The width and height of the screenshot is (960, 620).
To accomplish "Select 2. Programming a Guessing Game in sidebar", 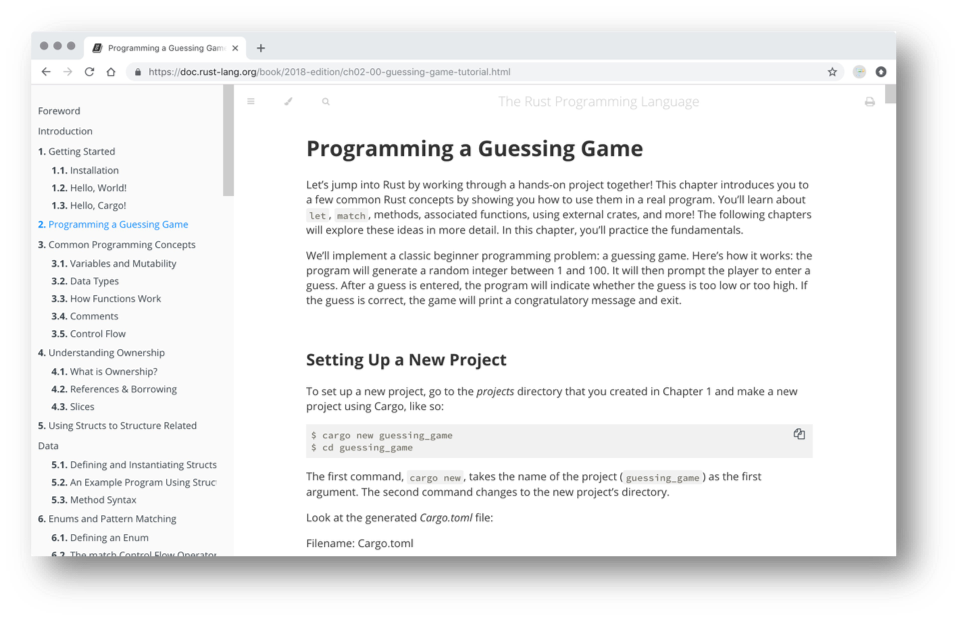I will tap(113, 224).
